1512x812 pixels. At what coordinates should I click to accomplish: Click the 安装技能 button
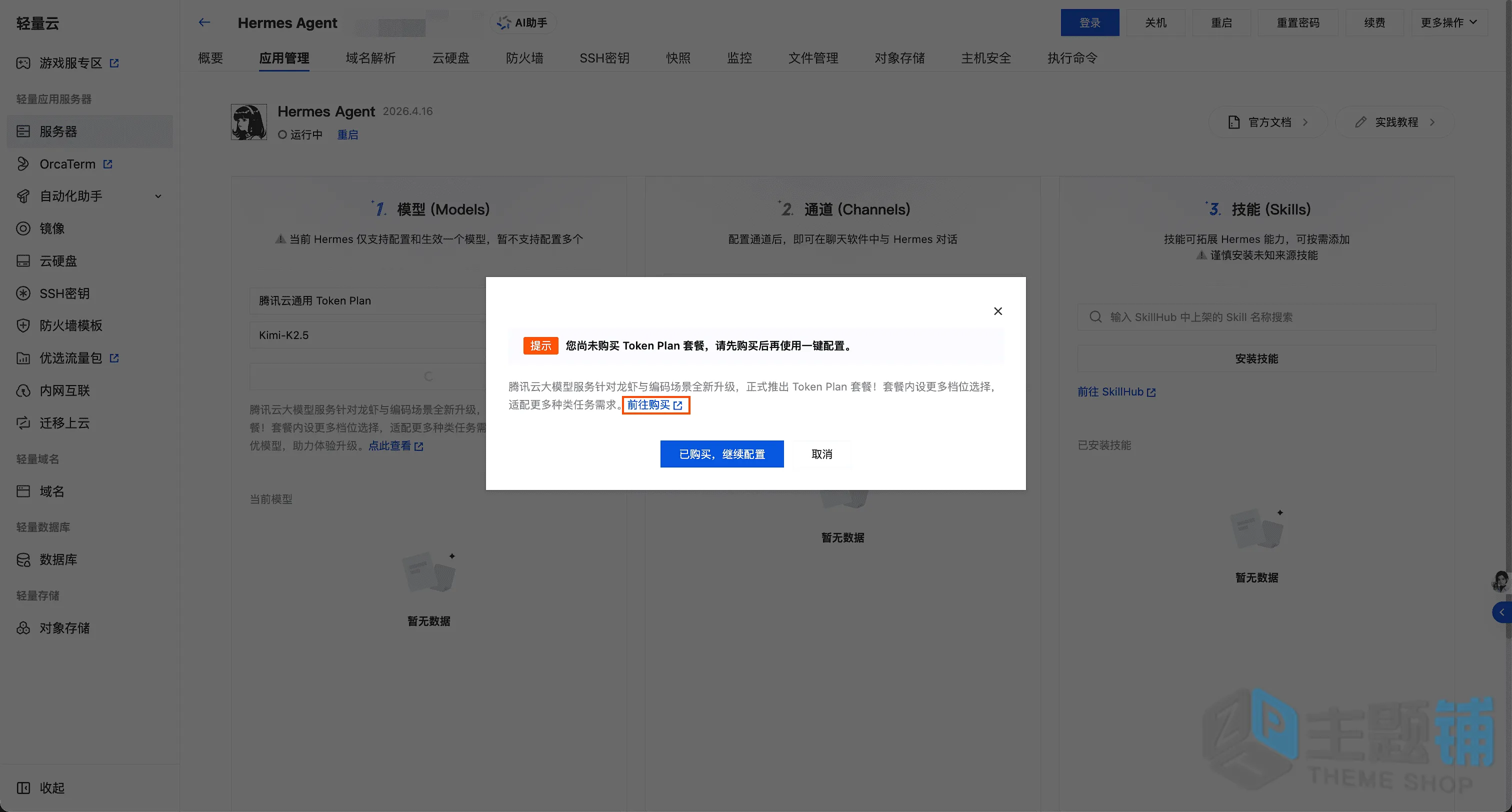(1256, 358)
